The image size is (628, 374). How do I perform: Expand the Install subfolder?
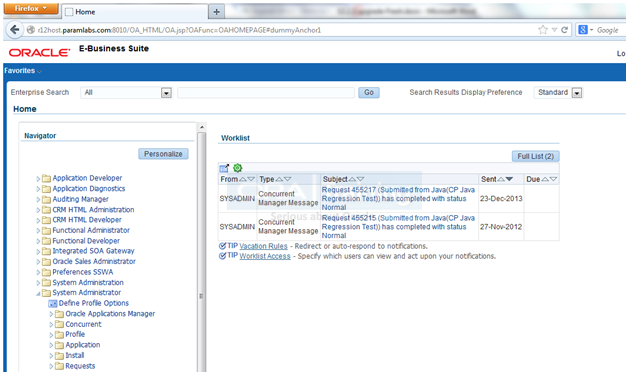51,356
